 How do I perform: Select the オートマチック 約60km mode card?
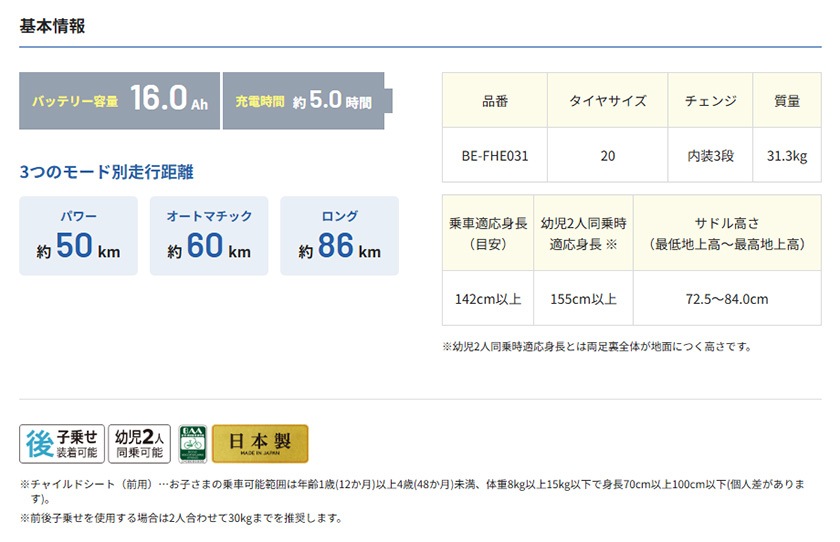(x=209, y=236)
